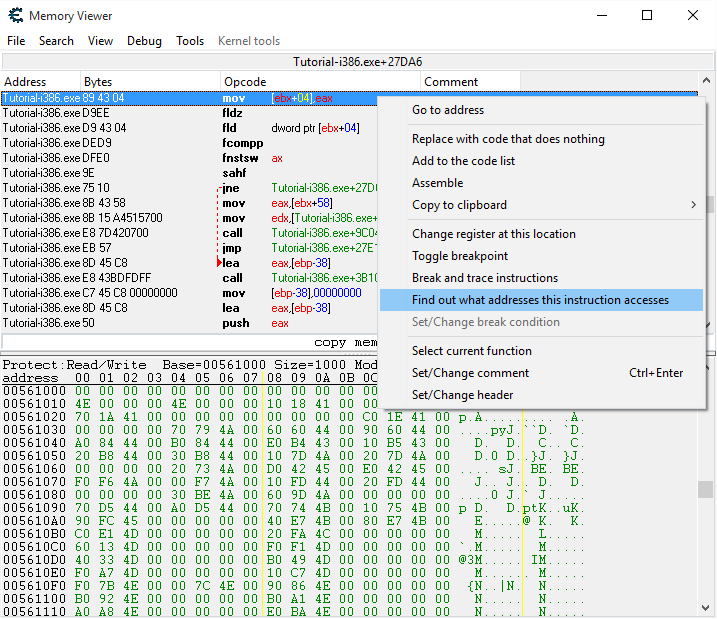Expand the 'Copy to clipboard' submenu
Viewport: 717px width, 619px height.
pos(459,205)
